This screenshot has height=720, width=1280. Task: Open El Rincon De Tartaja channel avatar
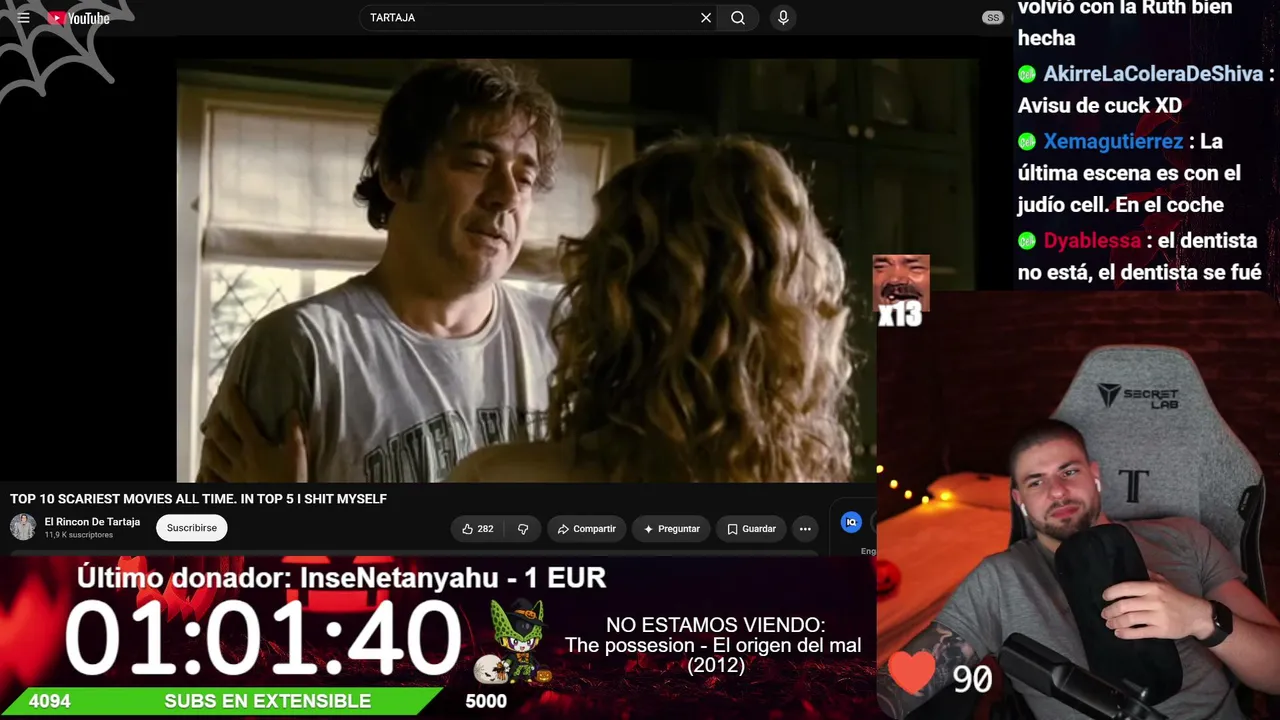tap(23, 527)
